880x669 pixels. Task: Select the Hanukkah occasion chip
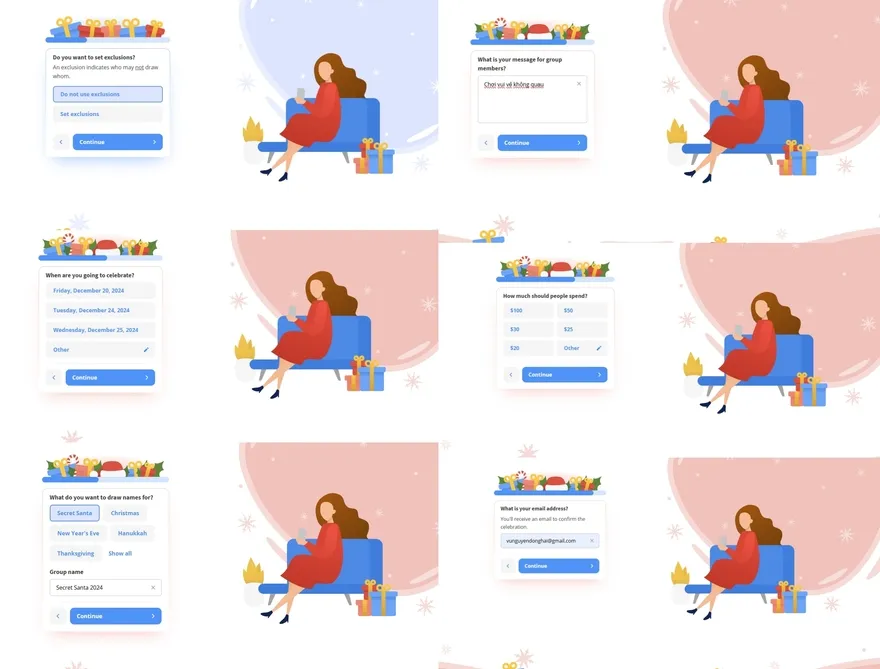pyautogui.click(x=132, y=533)
